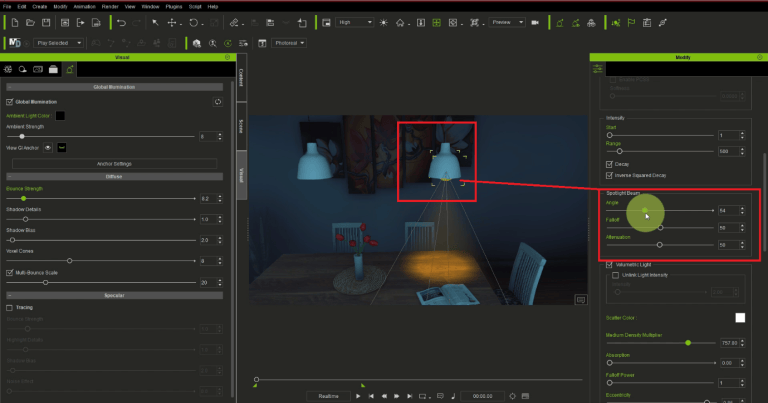Viewport: 768px width, 403px height.
Task: Activate the Rotate tool icon
Action: coord(193,23)
